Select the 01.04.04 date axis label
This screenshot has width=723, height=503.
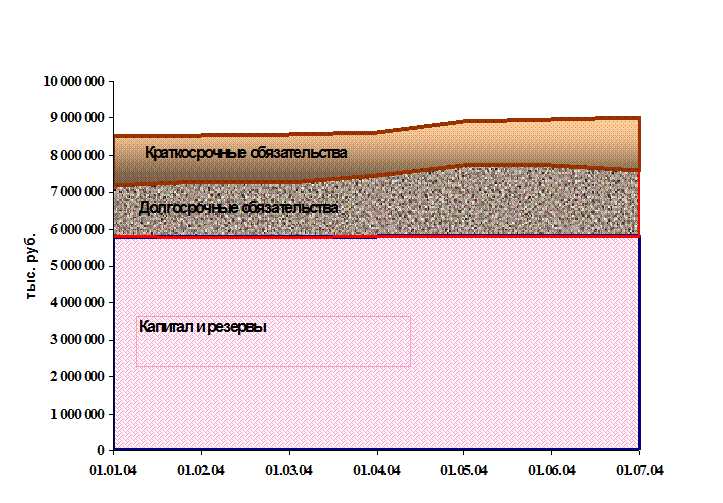(377, 469)
